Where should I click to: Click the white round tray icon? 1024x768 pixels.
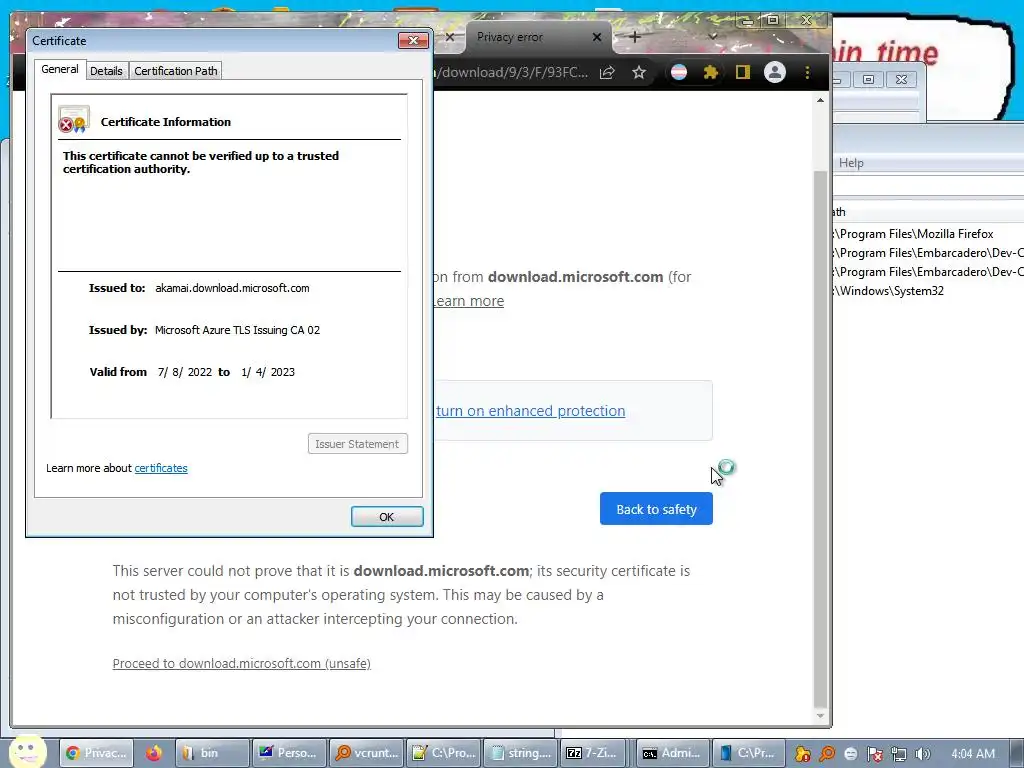[x=850, y=754]
